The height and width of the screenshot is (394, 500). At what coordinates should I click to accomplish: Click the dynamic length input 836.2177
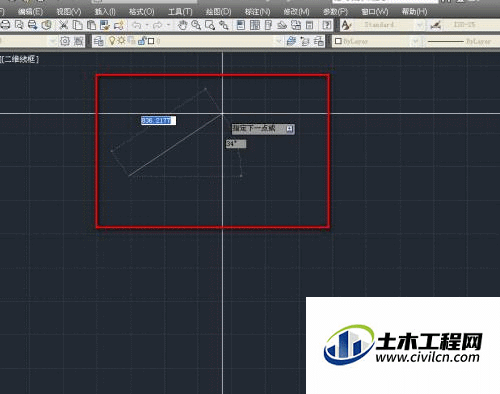(x=158, y=121)
